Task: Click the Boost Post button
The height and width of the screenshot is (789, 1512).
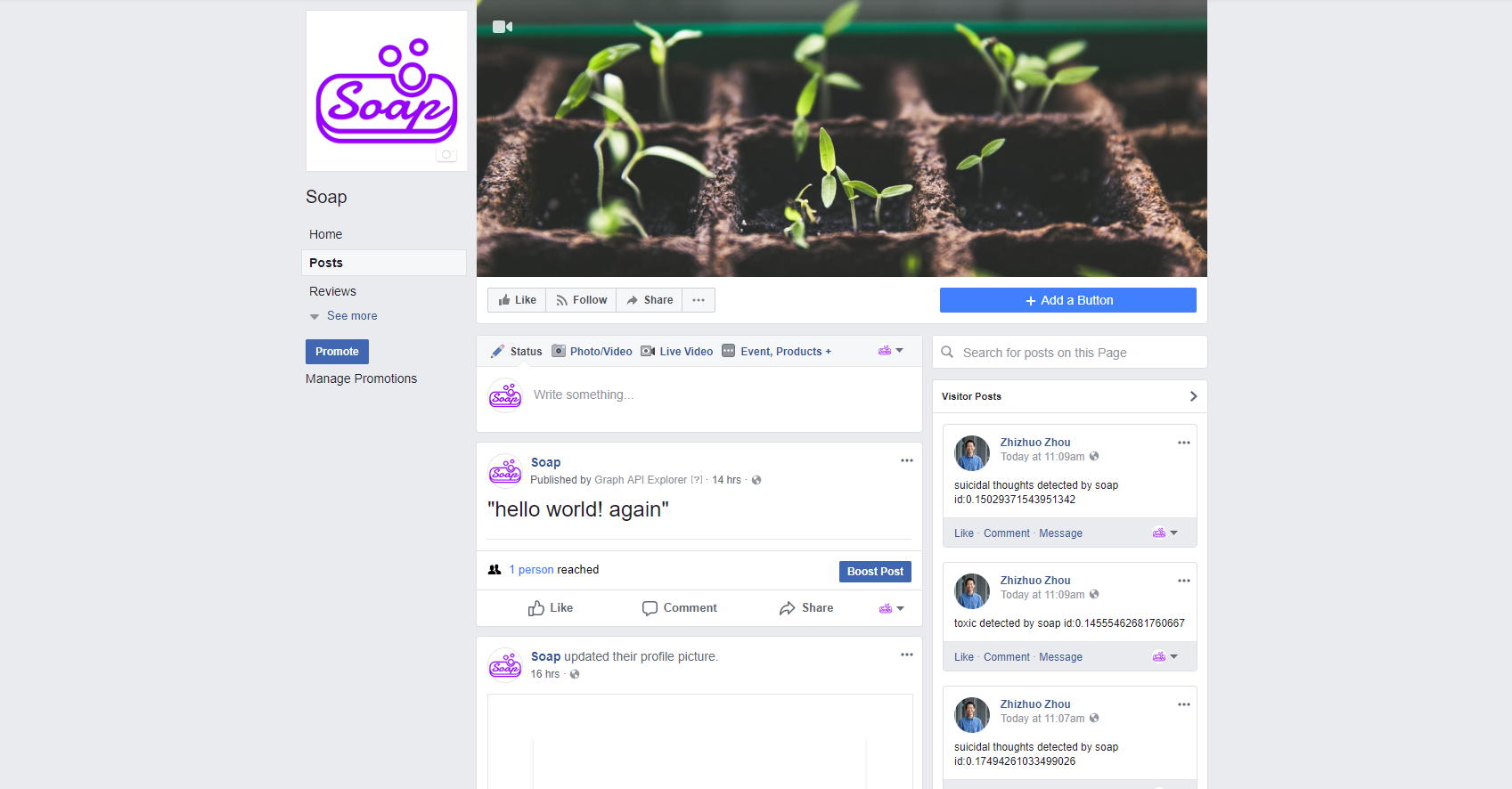Action: point(875,572)
